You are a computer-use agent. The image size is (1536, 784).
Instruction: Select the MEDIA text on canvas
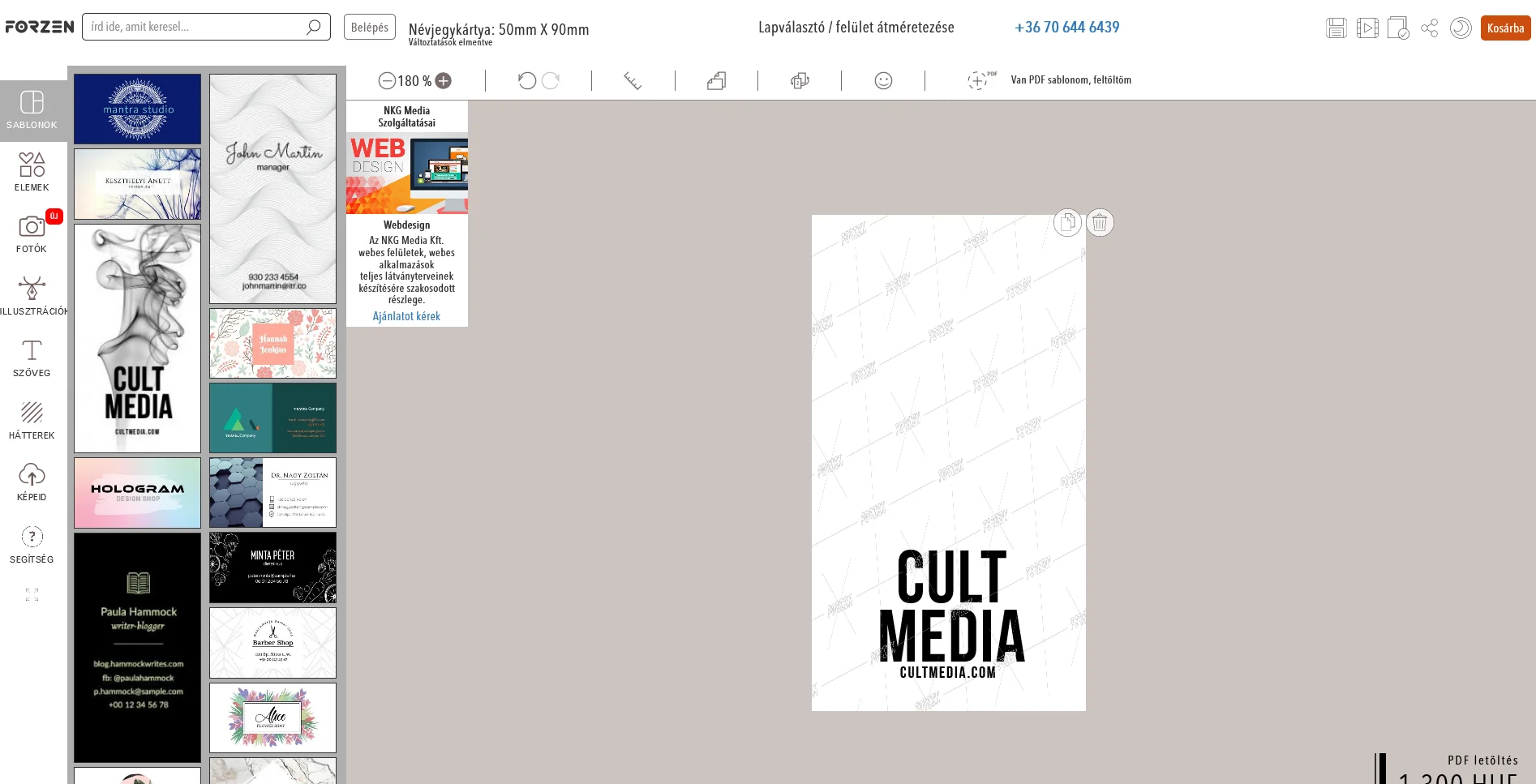952,636
